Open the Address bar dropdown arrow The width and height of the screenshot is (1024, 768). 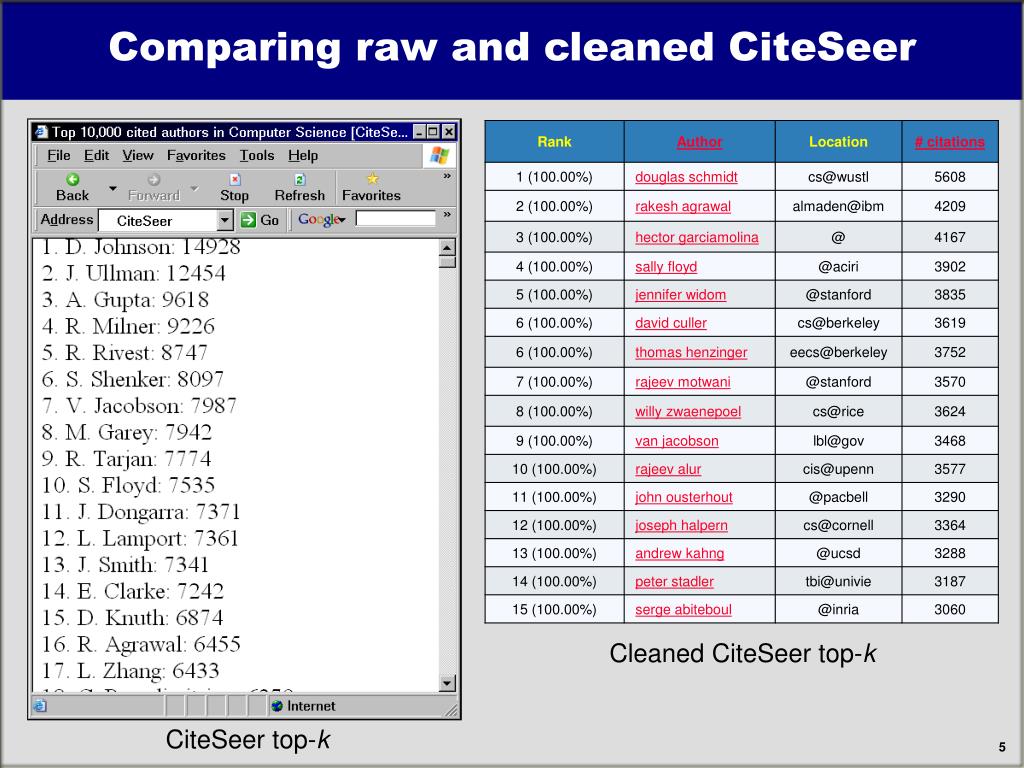(x=225, y=221)
